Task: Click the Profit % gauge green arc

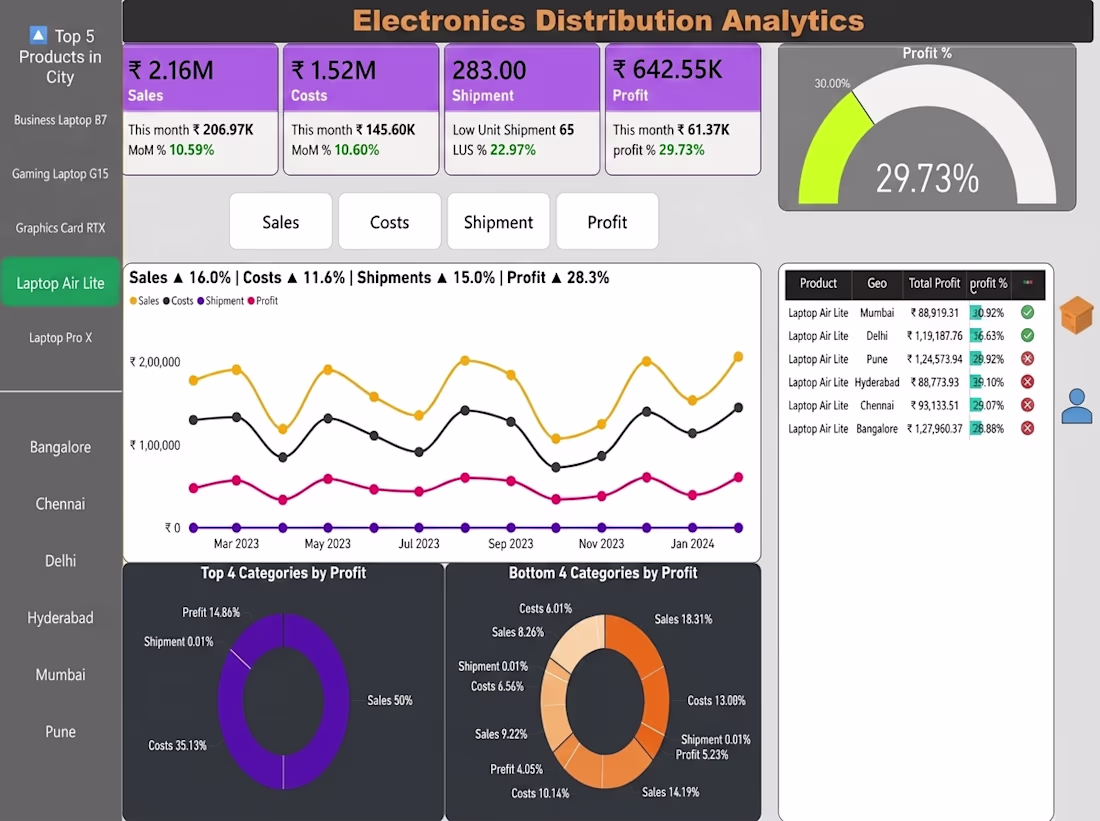Action: [x=828, y=154]
